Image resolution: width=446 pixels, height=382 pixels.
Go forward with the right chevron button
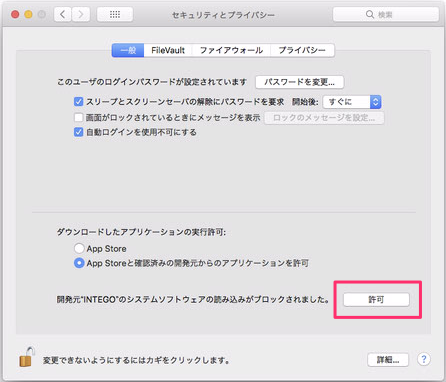pos(81,14)
